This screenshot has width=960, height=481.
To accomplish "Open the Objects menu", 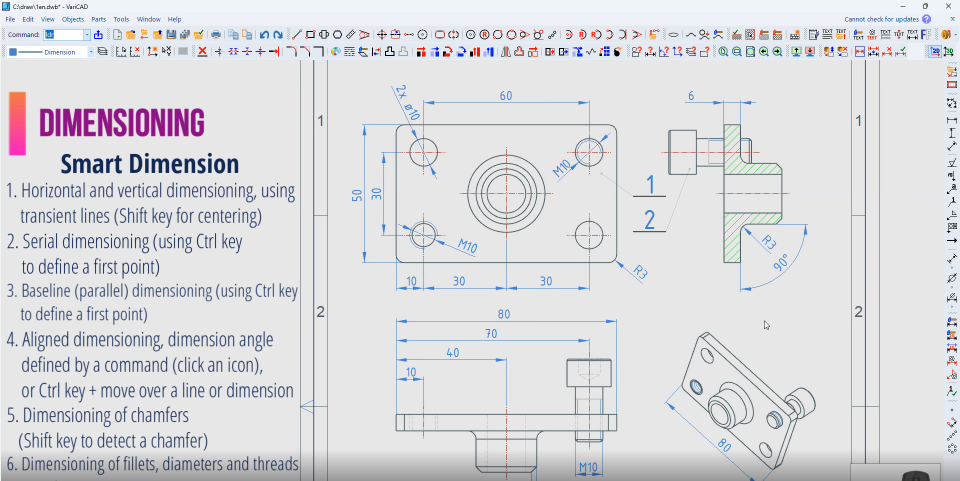I will click(x=73, y=19).
